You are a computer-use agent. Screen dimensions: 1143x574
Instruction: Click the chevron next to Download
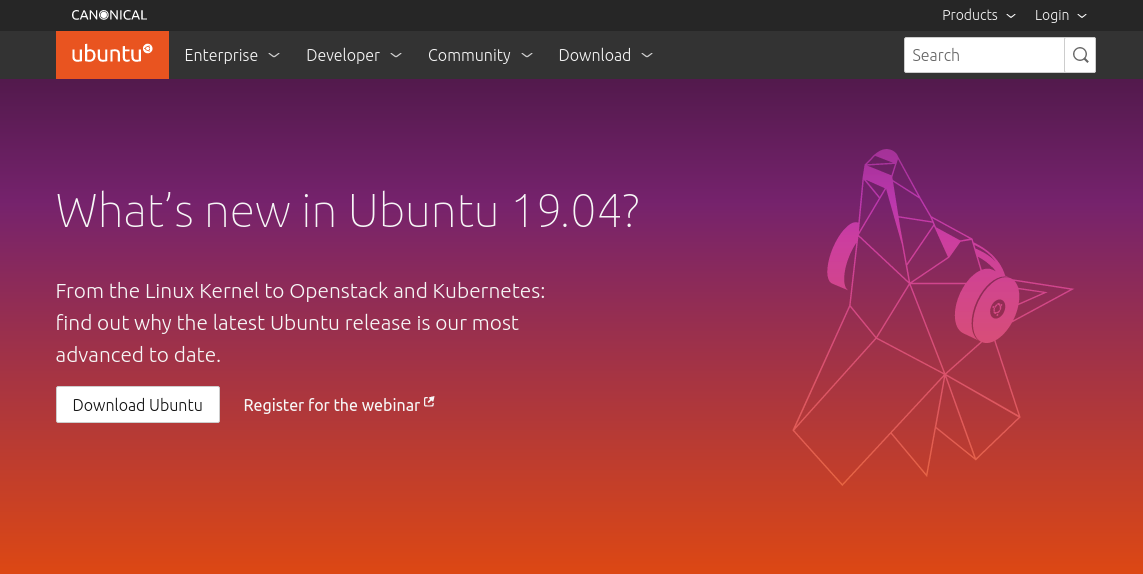[x=647, y=55]
